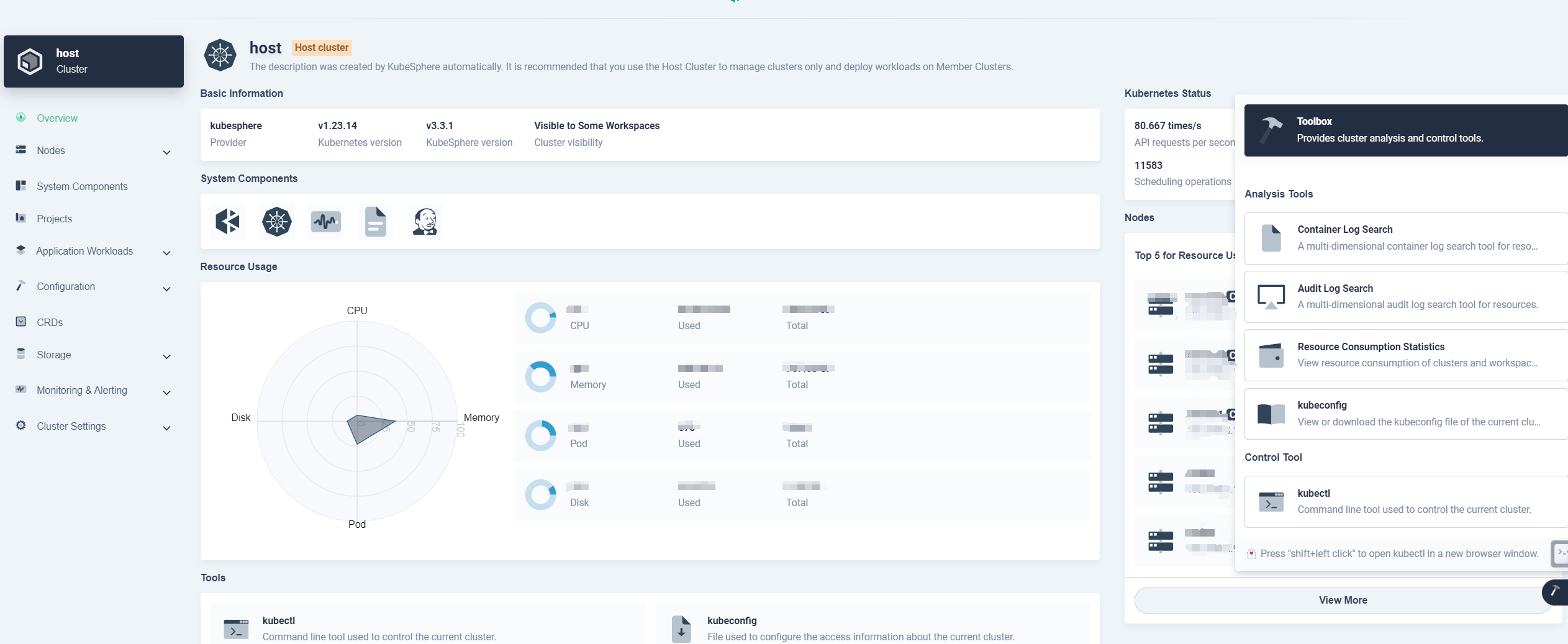
Task: Click the floating hammer toolbox button
Action: (1555, 592)
